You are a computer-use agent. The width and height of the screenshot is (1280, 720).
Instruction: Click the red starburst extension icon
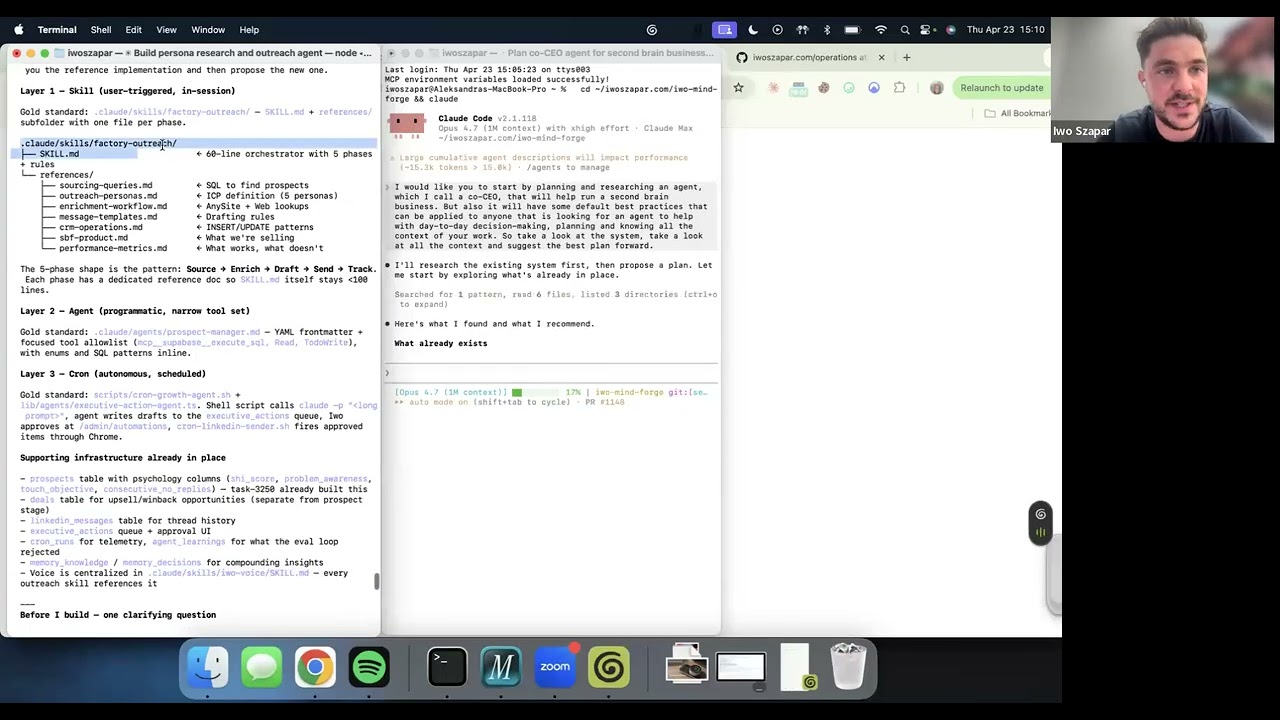(x=773, y=88)
